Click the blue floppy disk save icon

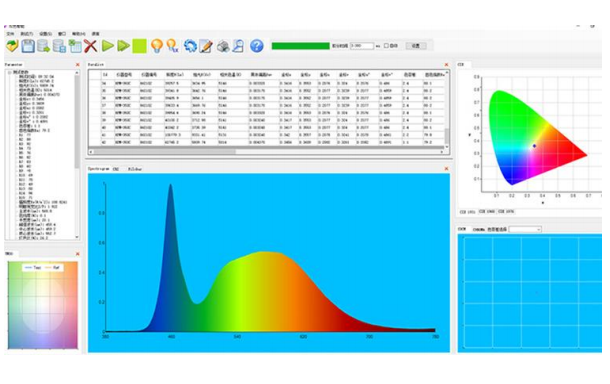pos(28,46)
